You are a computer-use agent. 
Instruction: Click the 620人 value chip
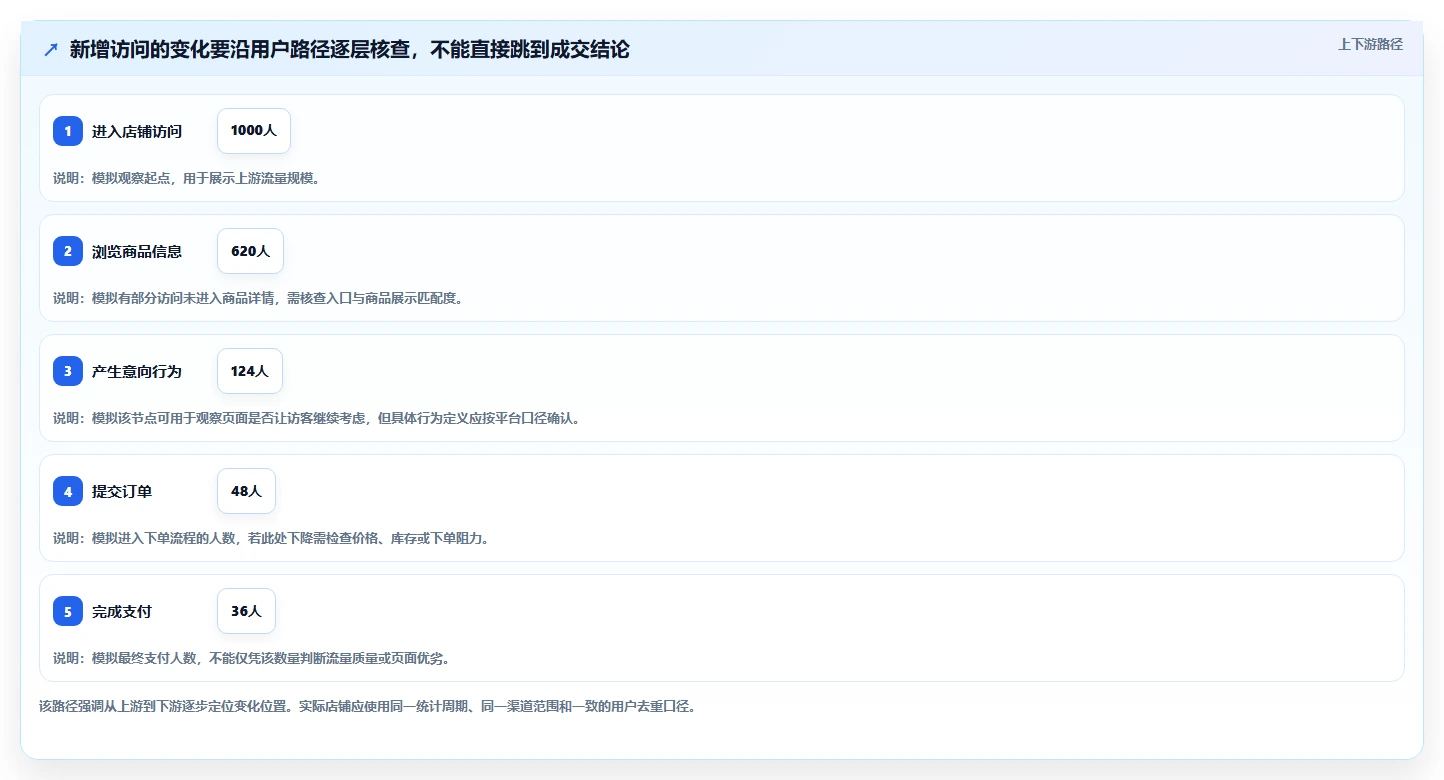[250, 251]
